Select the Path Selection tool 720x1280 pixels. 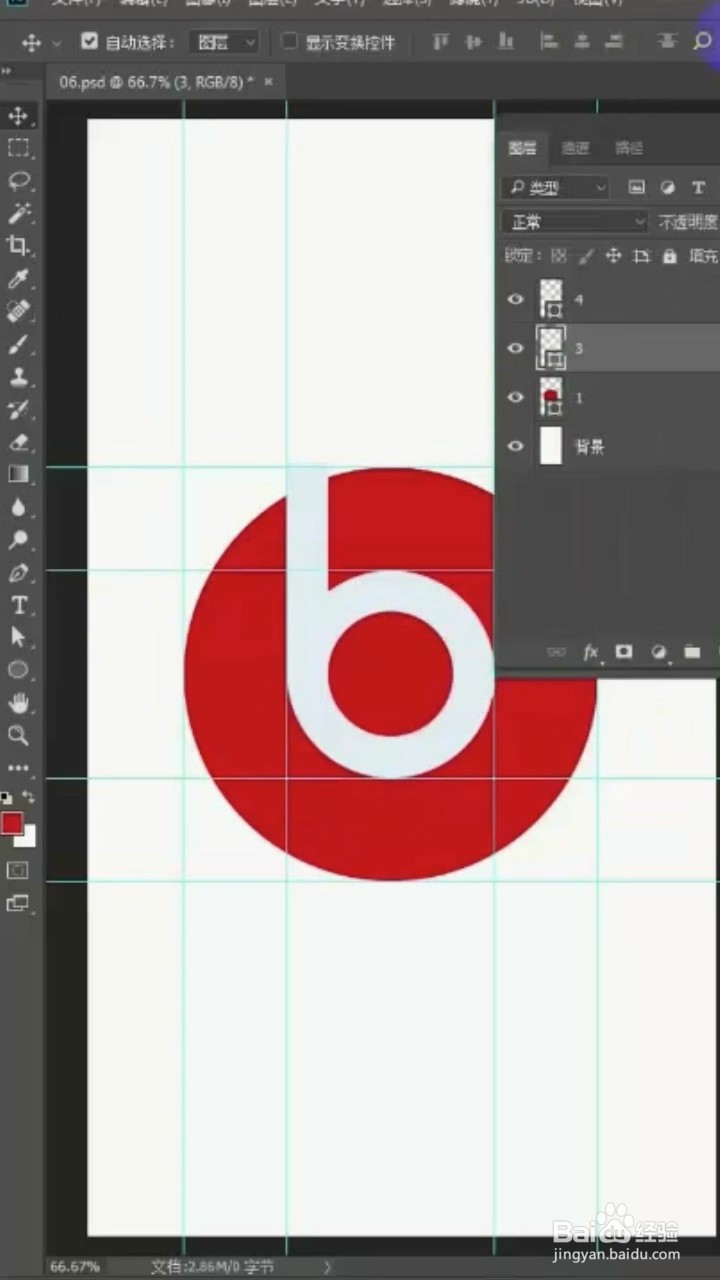click(x=18, y=637)
